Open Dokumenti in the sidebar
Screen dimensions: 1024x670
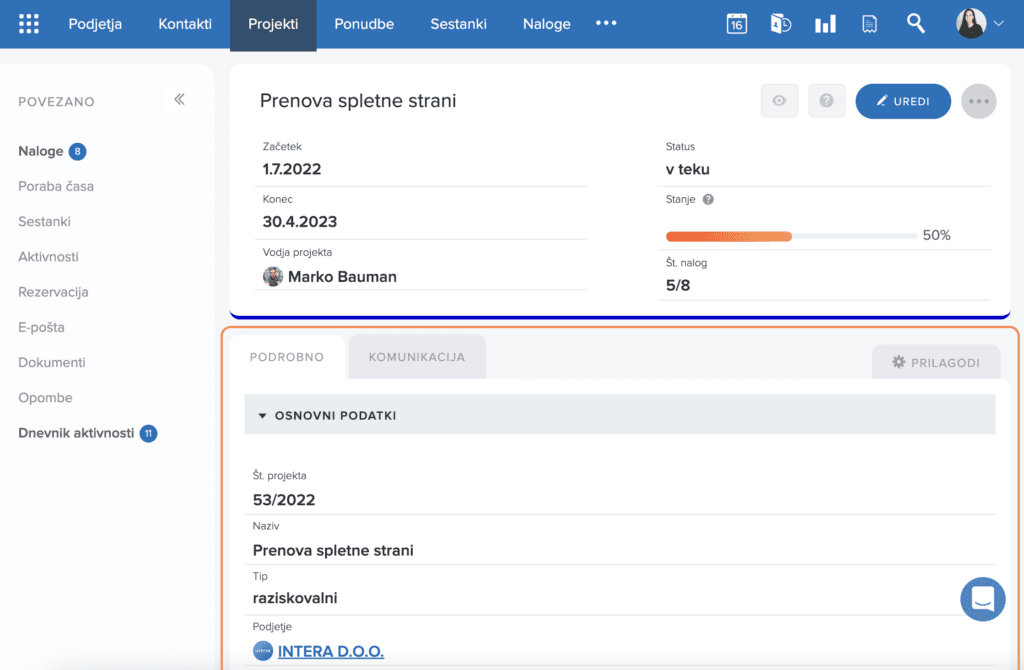pos(52,362)
